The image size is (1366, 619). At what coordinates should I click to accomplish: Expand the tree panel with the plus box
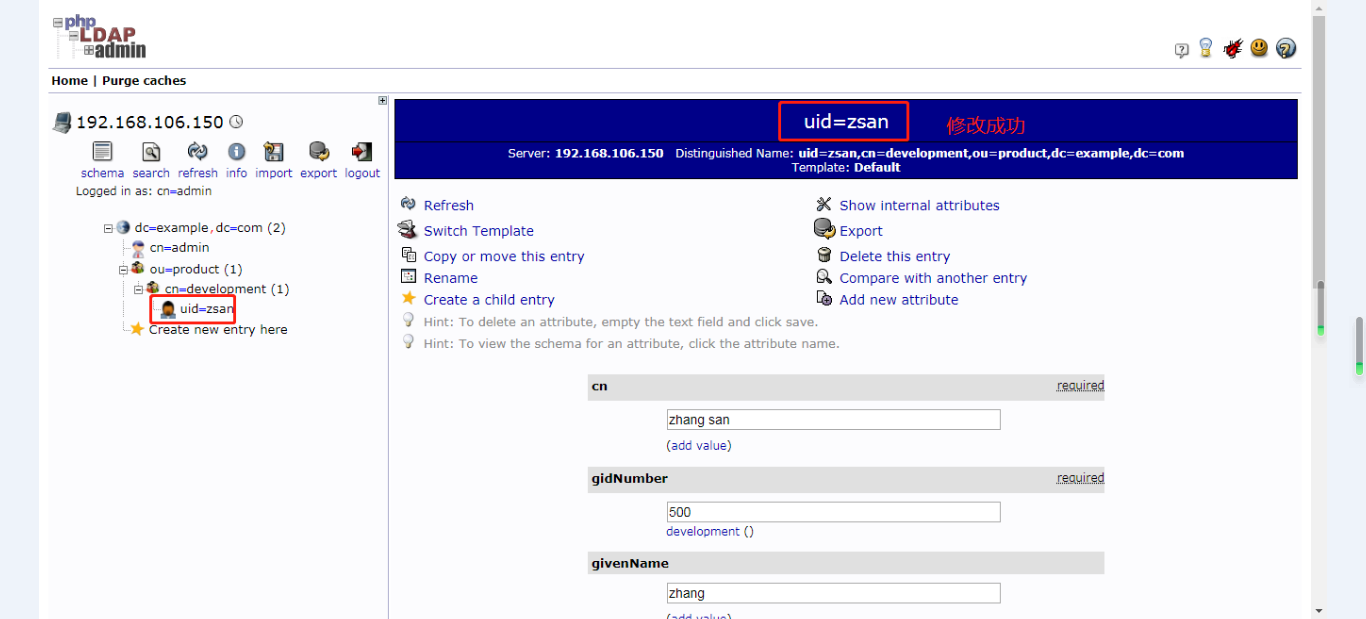382,100
